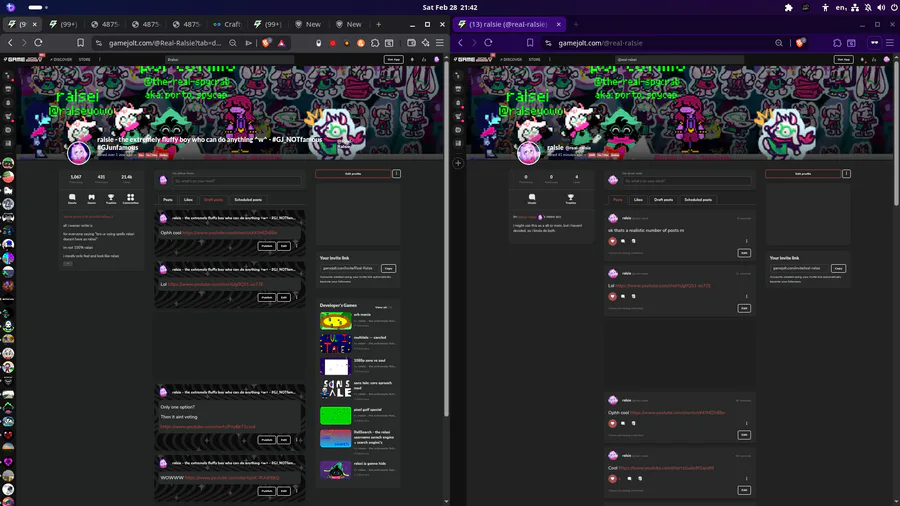Select Draft posts tab on right profile
The image size is (900, 506).
pyautogui.click(x=664, y=200)
